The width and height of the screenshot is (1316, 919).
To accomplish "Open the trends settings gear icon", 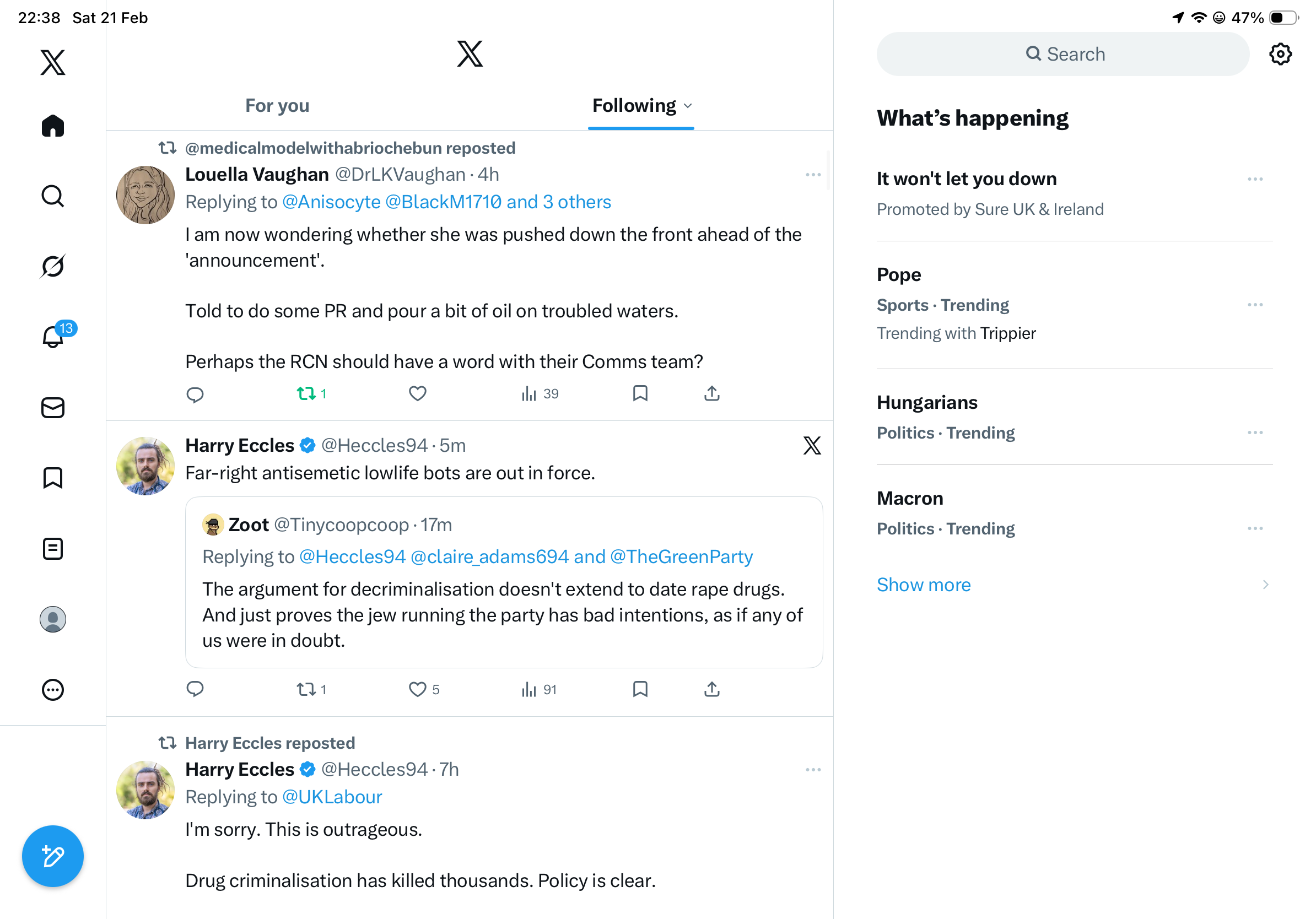I will (x=1280, y=55).
